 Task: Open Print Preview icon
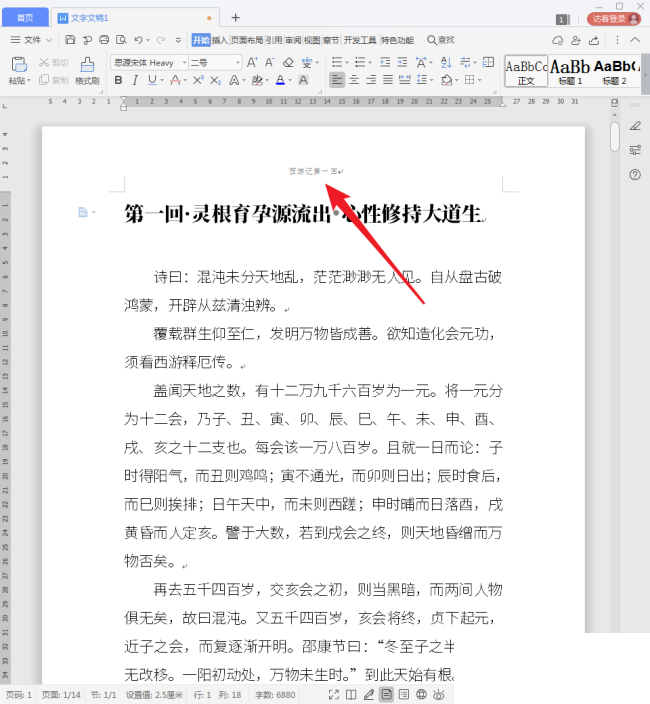coord(121,40)
